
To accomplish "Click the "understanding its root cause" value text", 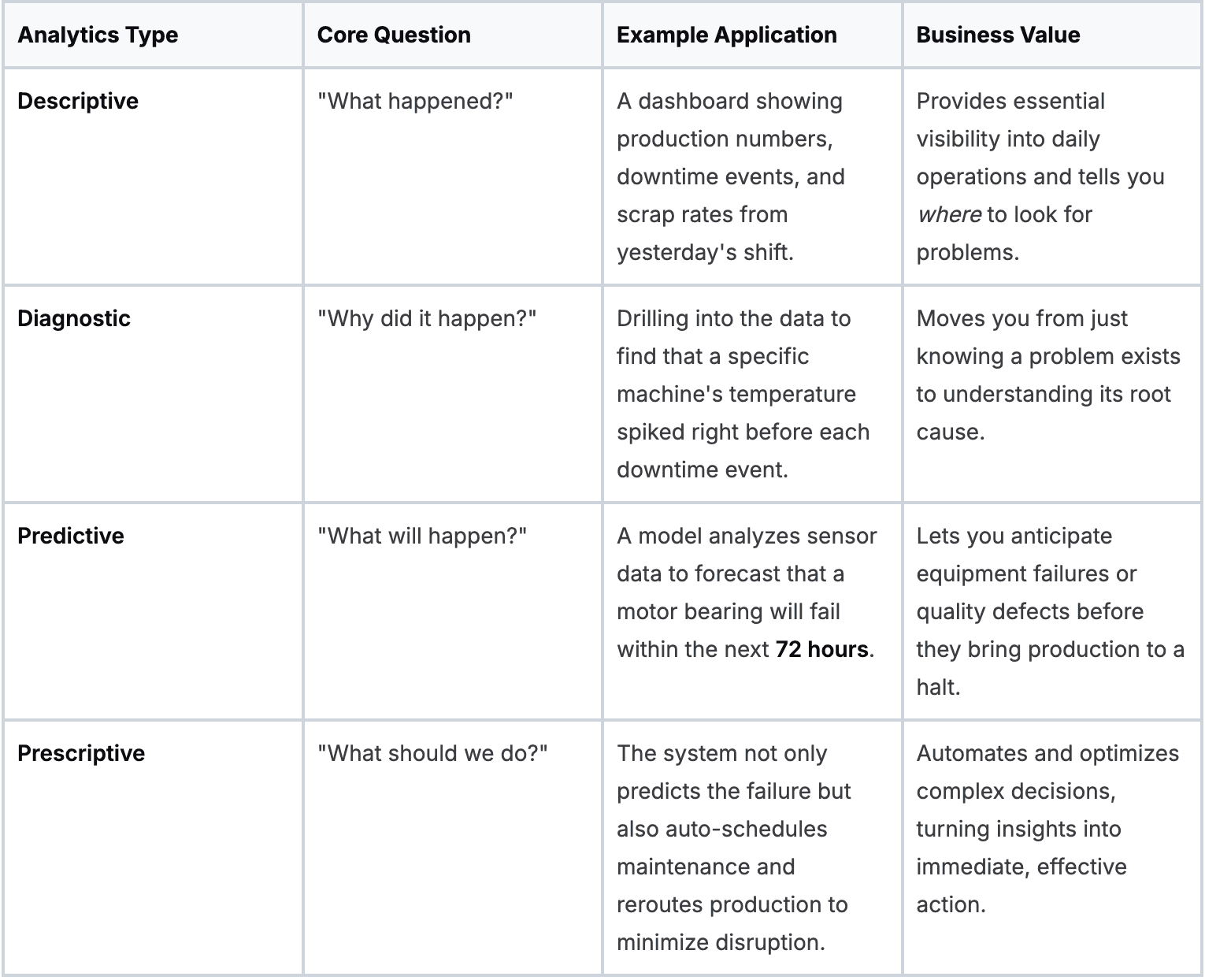I will pos(1043,394).
